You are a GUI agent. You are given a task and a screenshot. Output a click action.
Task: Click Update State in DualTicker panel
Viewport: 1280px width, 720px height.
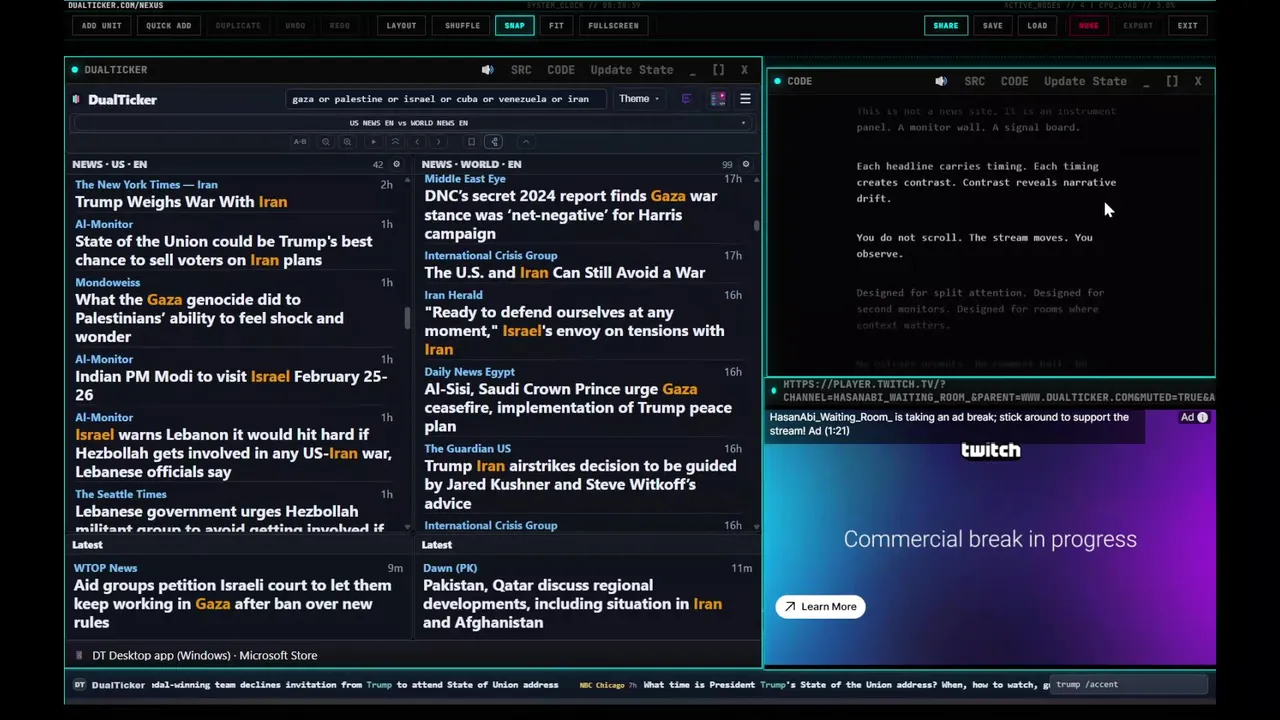point(631,70)
